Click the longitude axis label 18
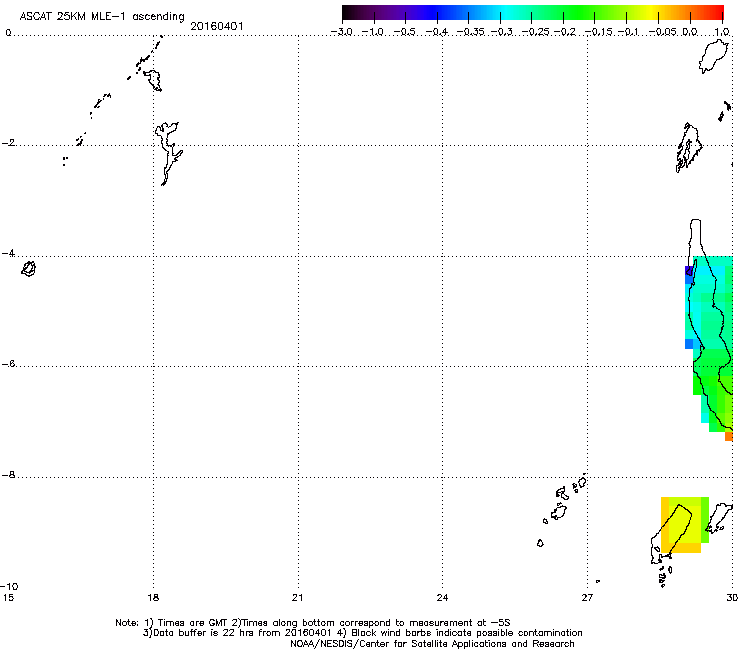 tap(153, 598)
